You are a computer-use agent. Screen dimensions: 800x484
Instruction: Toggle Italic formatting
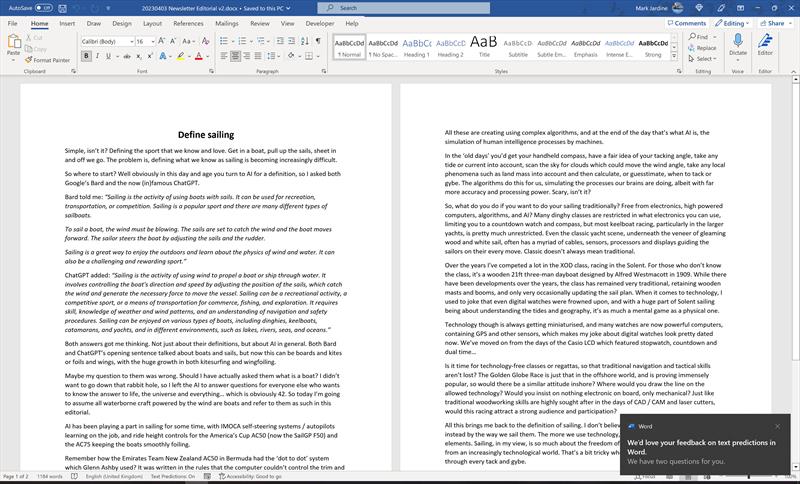point(97,56)
